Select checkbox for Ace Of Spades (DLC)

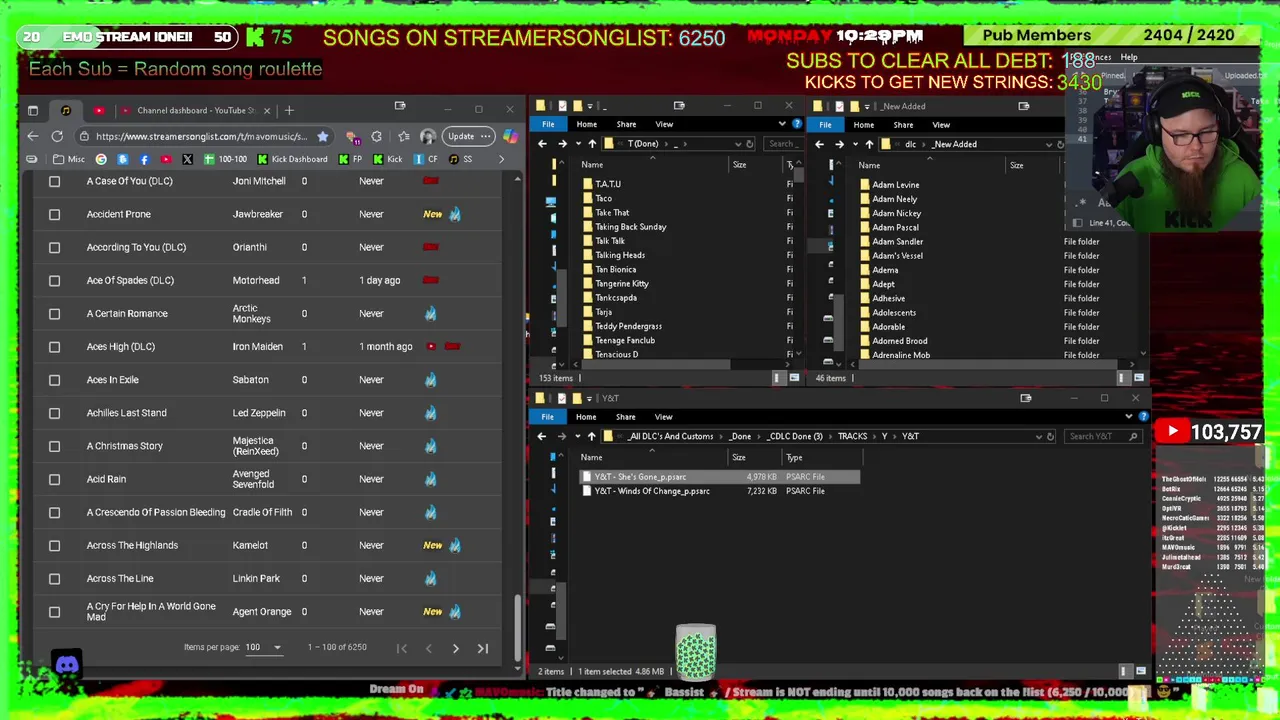(55, 280)
